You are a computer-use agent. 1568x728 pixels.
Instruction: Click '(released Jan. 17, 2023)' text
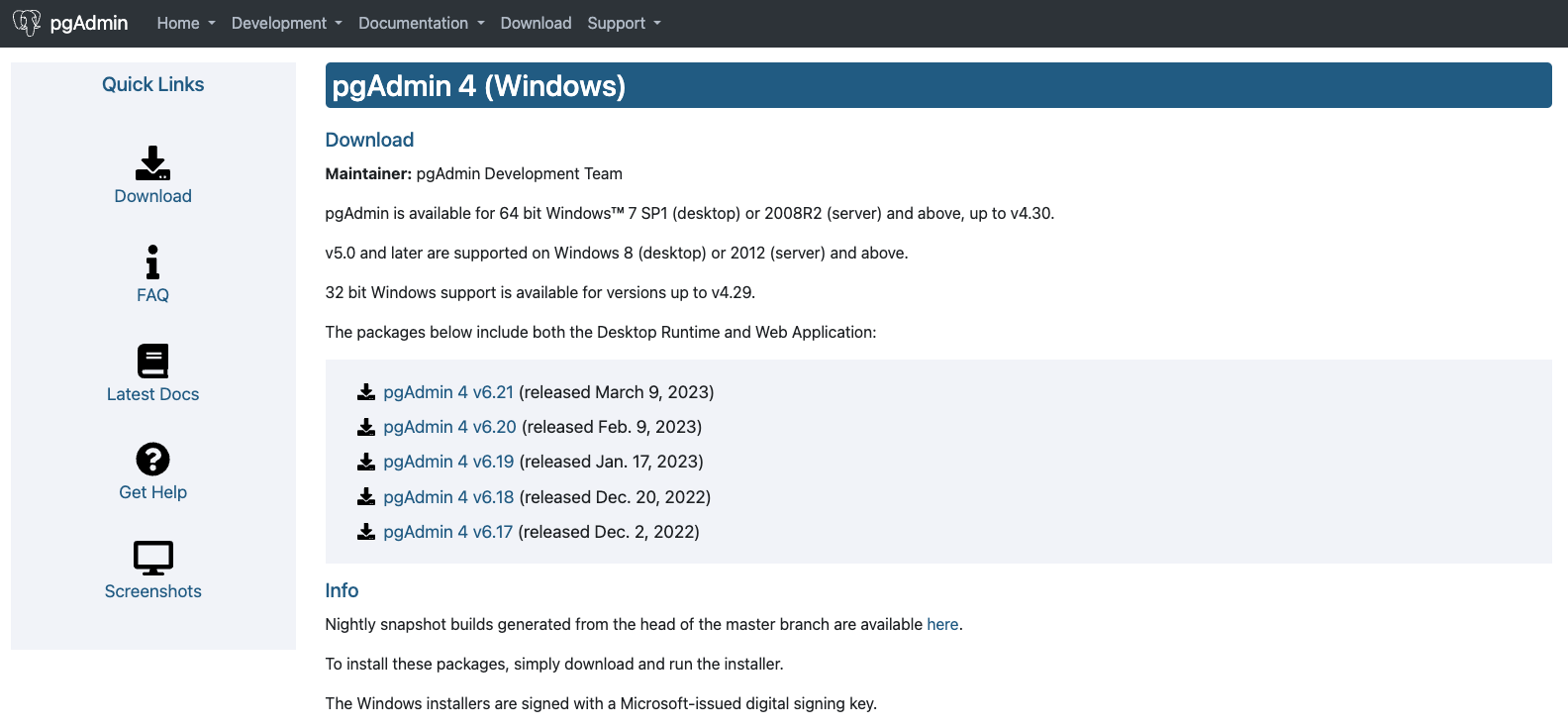tap(611, 462)
